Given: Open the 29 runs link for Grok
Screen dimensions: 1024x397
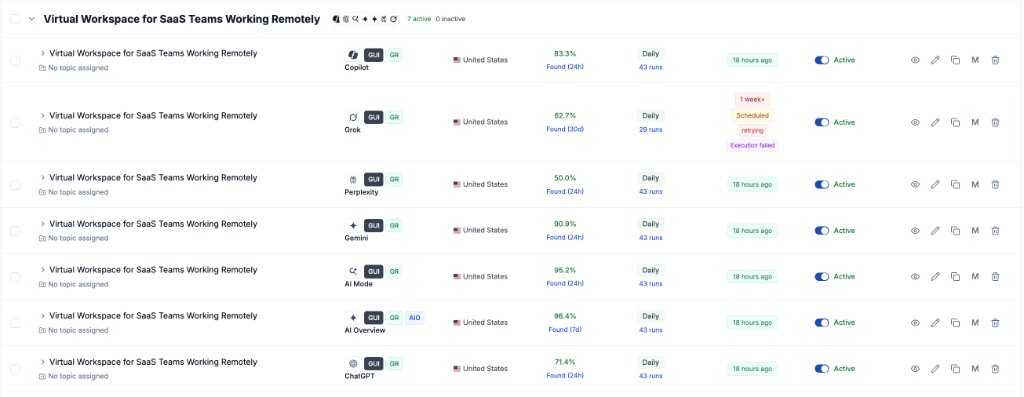Looking at the screenshot, I should point(650,129).
